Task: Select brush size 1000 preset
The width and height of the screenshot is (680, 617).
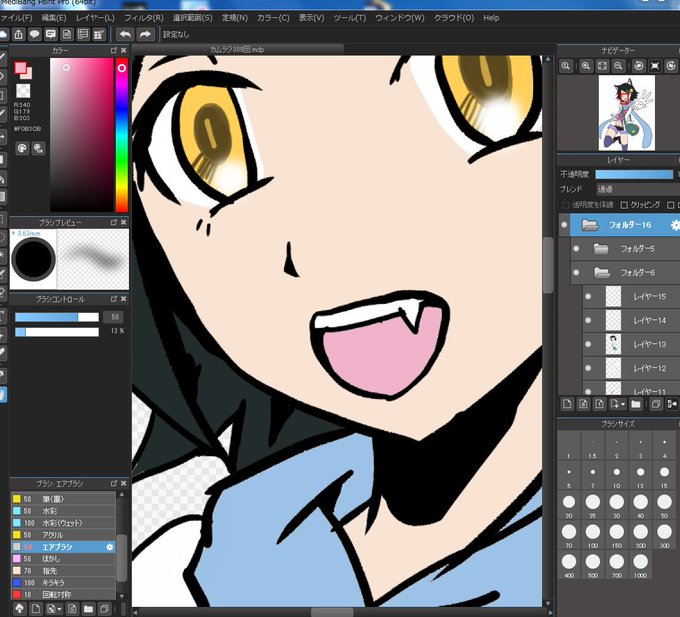Action: [640, 565]
